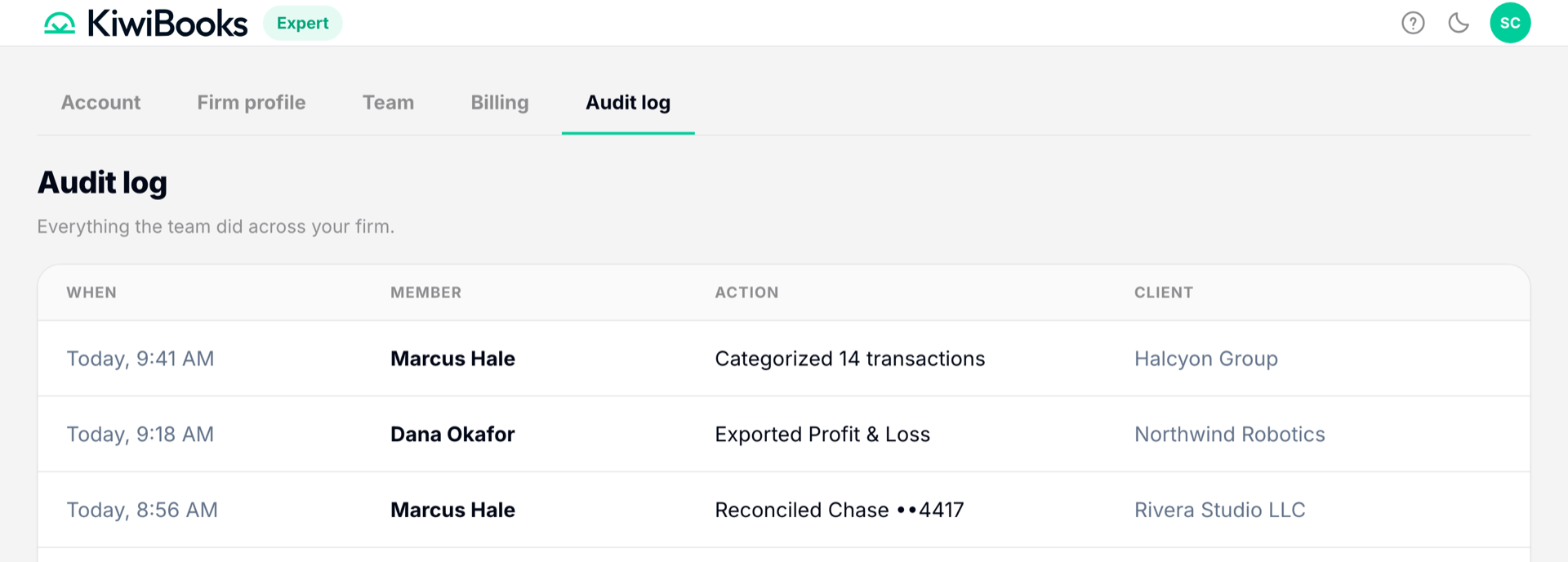Select Marcus Hale in the 8:56 AM row
The height and width of the screenshot is (562, 1568).
pyautogui.click(x=452, y=510)
